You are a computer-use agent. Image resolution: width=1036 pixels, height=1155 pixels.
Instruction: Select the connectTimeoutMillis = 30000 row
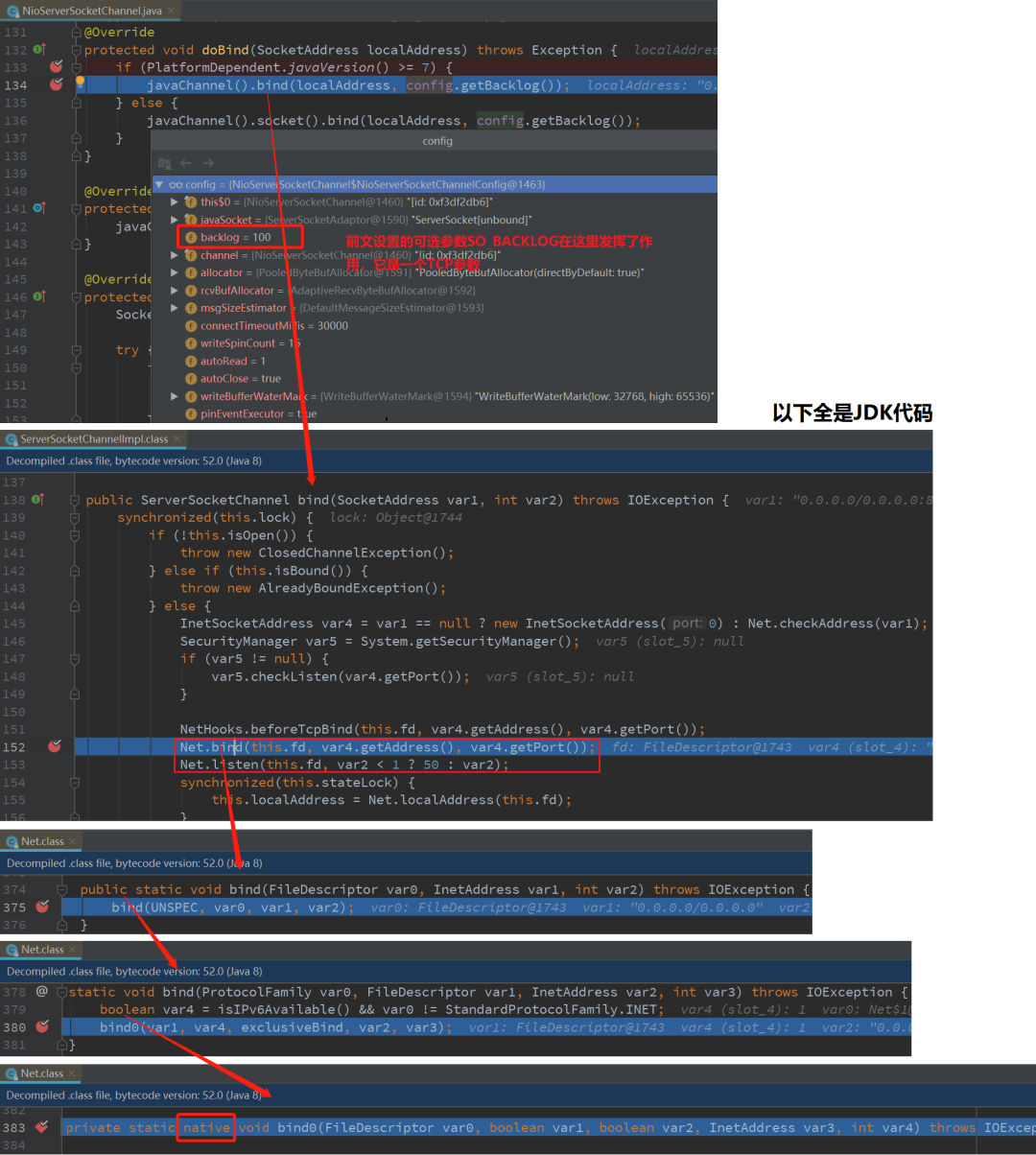[434, 326]
